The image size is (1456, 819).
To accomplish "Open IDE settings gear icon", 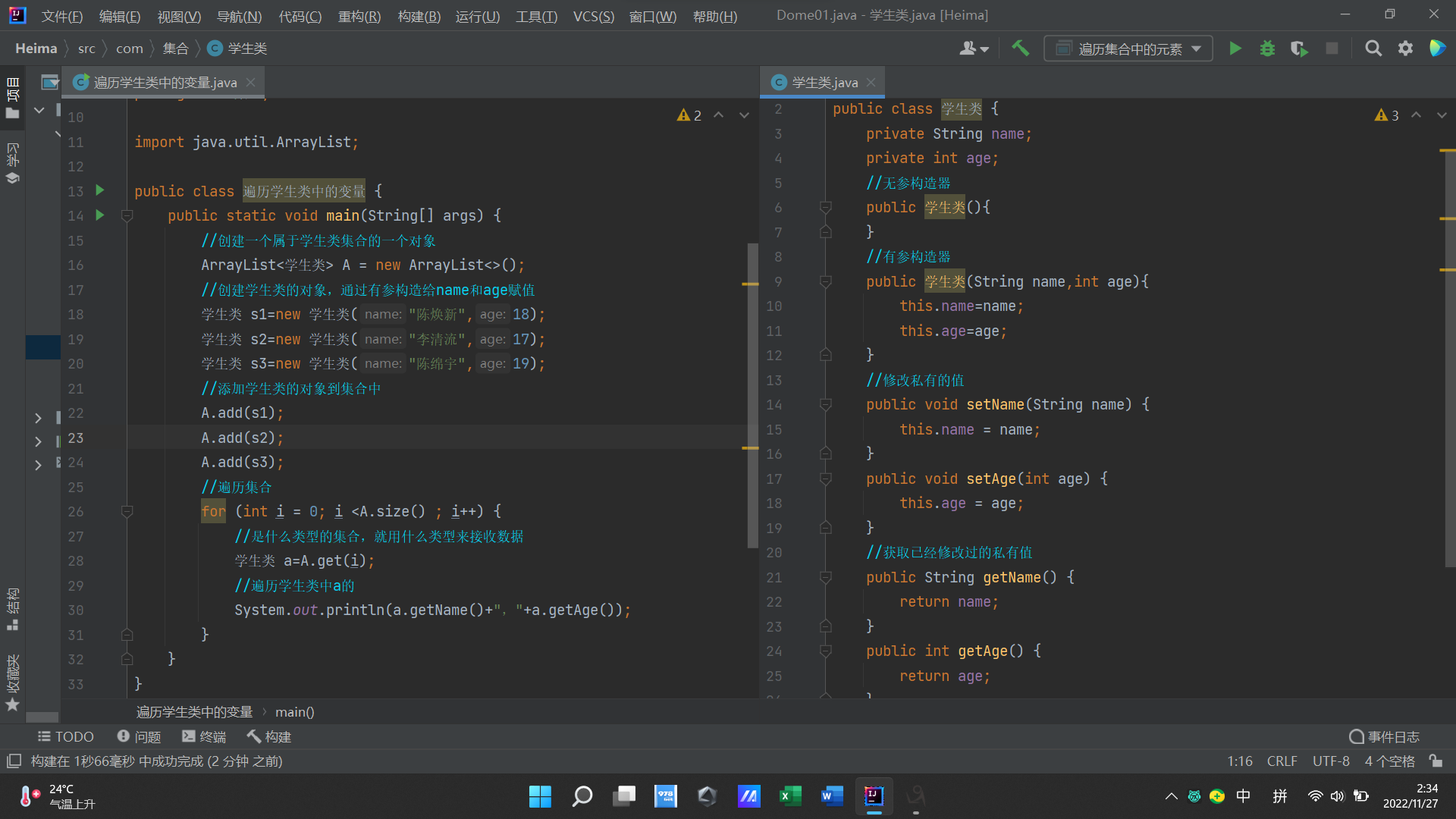I will tap(1405, 49).
